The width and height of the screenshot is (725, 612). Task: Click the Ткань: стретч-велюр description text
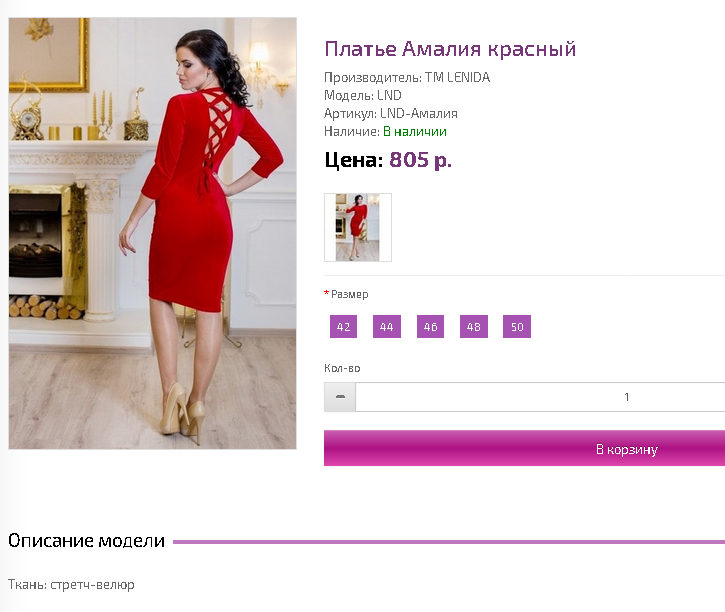tap(71, 585)
